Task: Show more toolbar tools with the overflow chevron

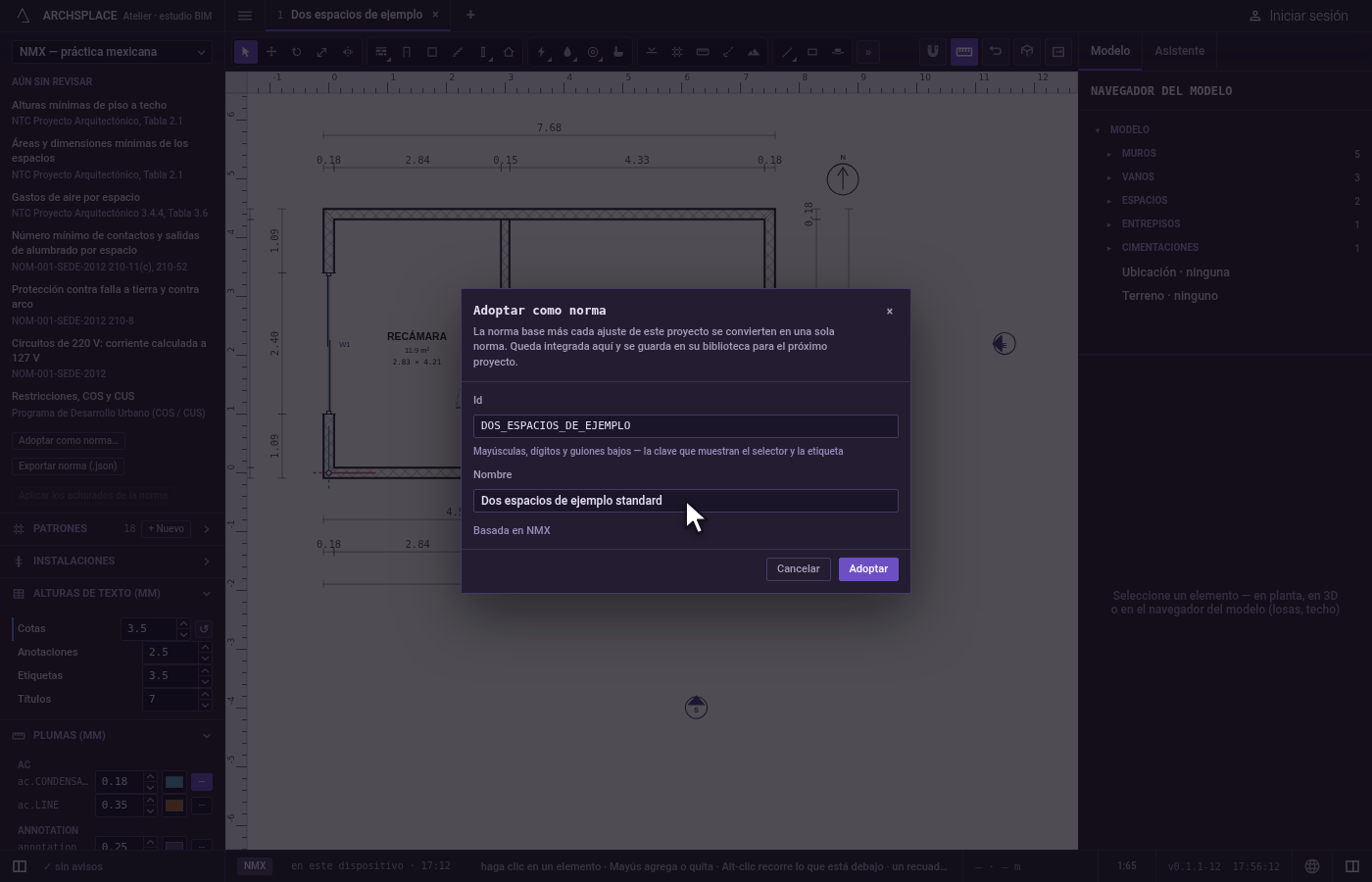Action: pos(867,52)
